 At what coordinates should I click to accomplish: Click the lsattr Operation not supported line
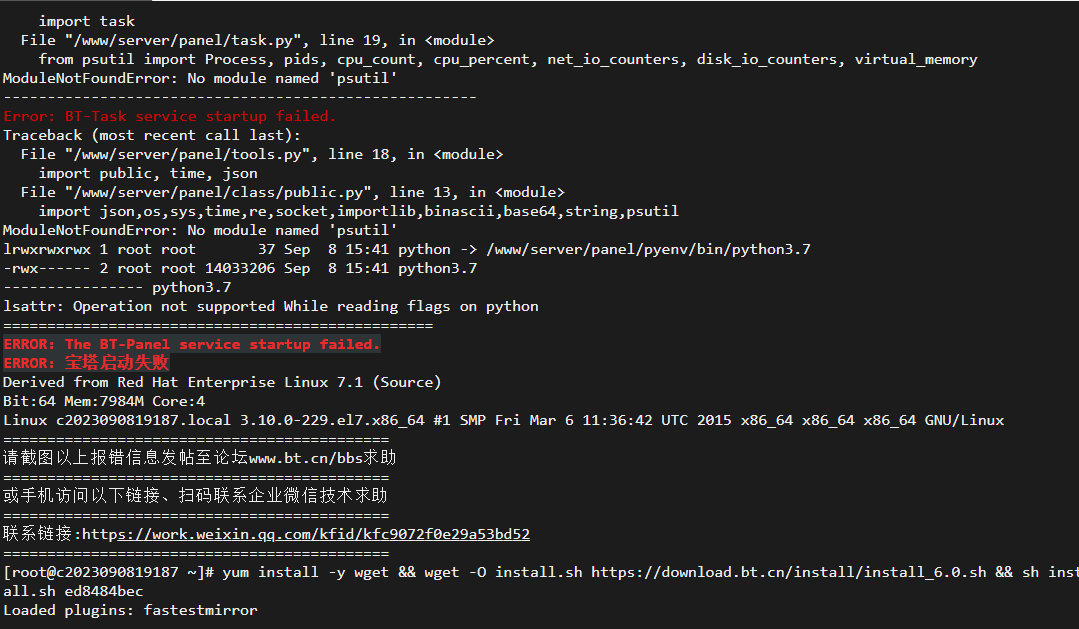tap(271, 306)
